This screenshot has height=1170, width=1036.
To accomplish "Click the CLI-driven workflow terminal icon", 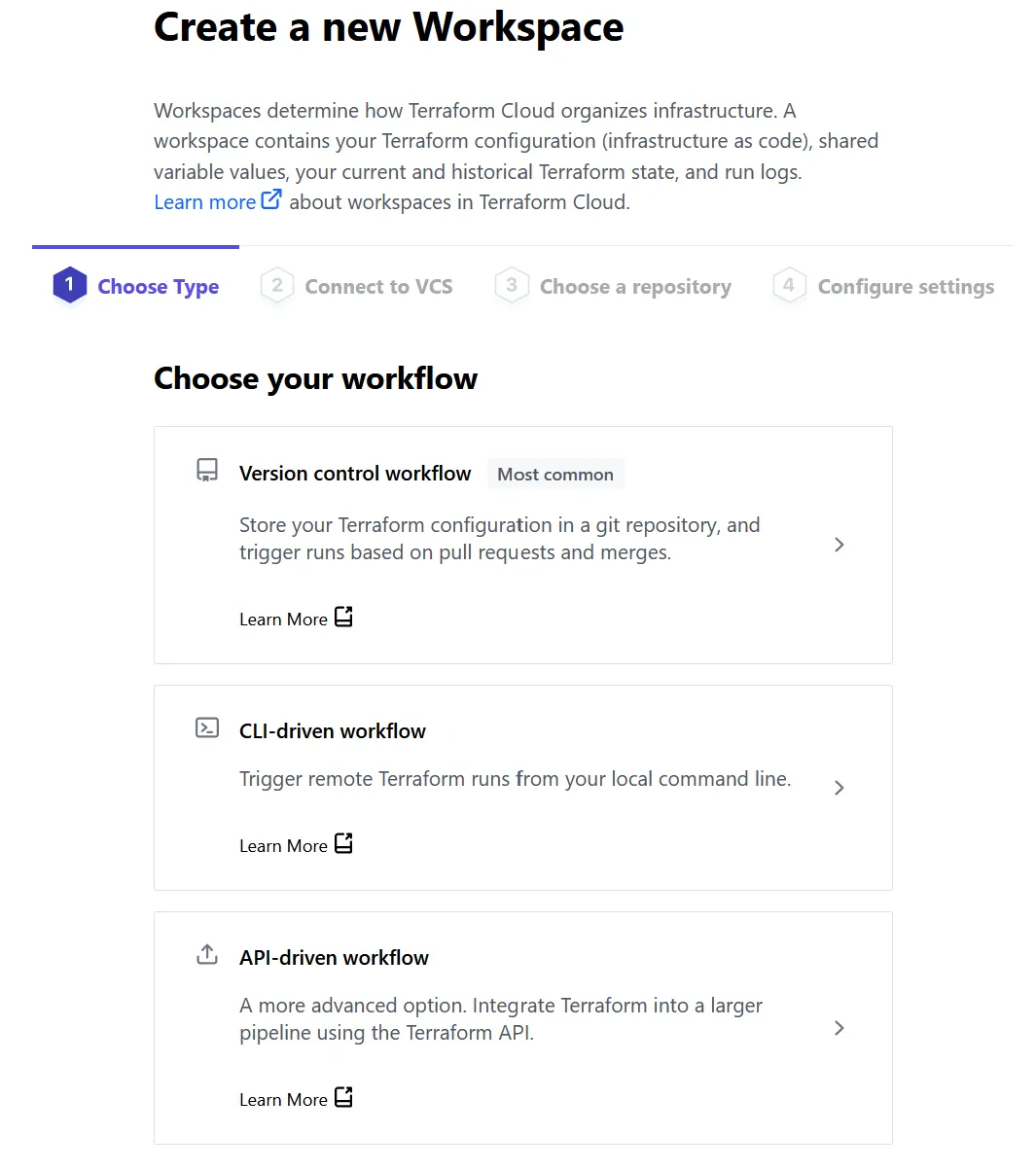I will point(206,727).
